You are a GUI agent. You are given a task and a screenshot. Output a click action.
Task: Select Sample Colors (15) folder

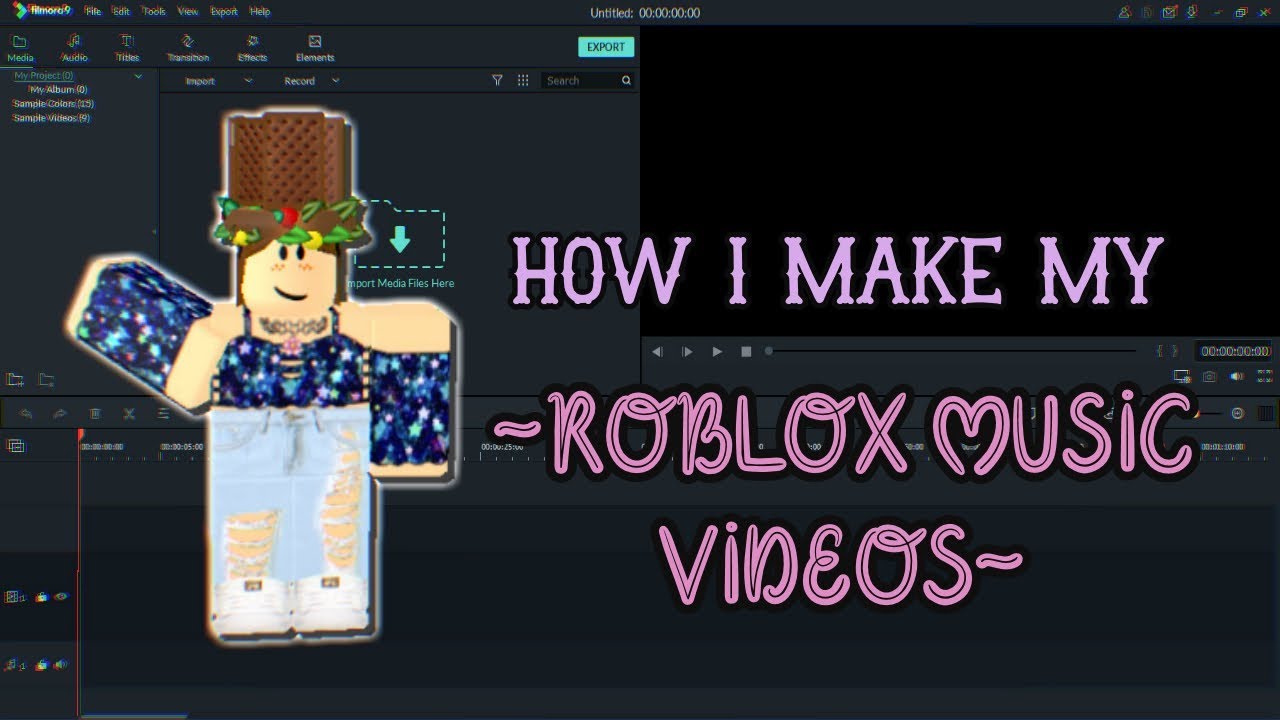coord(53,104)
